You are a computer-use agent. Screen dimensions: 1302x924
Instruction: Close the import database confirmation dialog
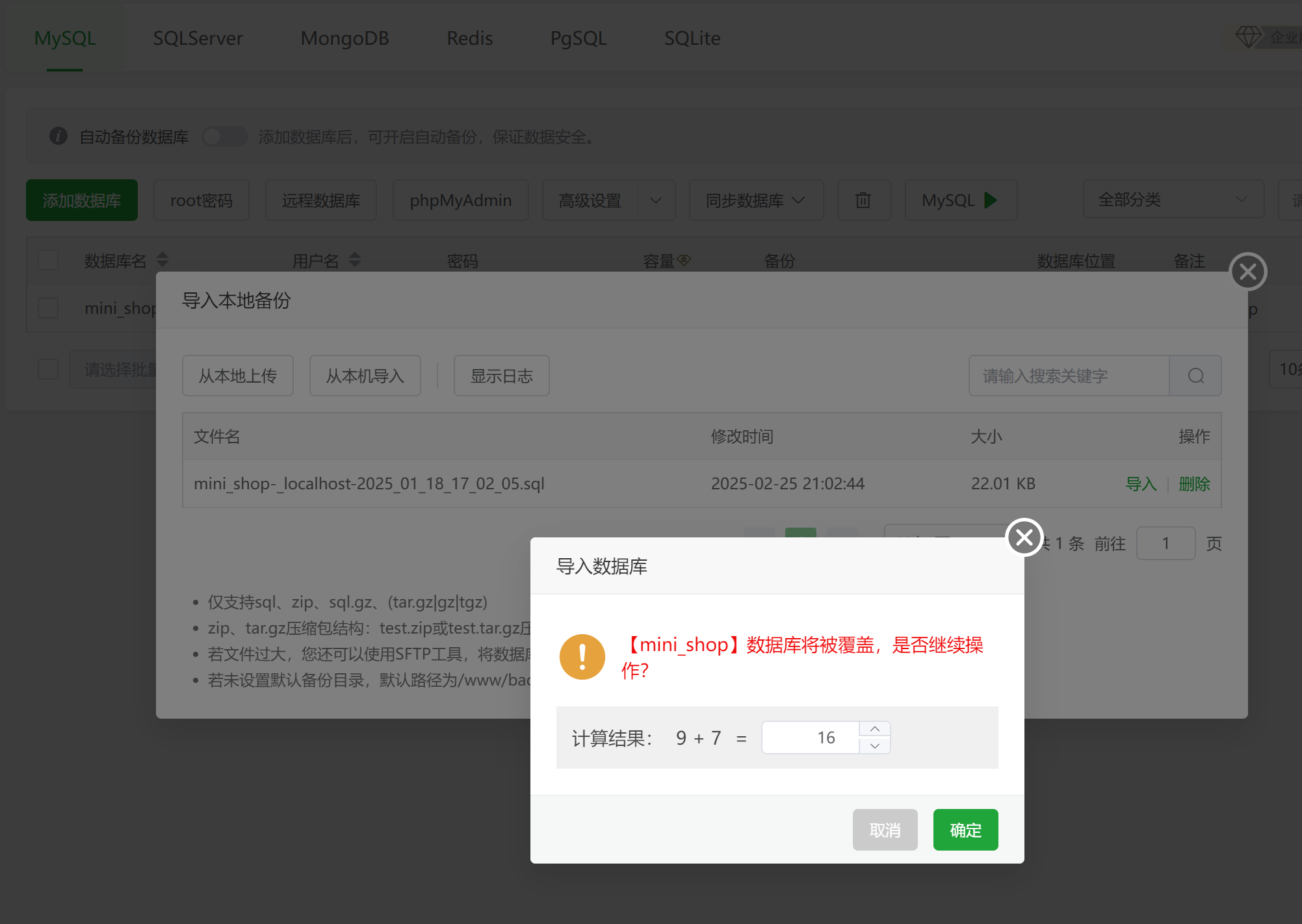pyautogui.click(x=1024, y=537)
